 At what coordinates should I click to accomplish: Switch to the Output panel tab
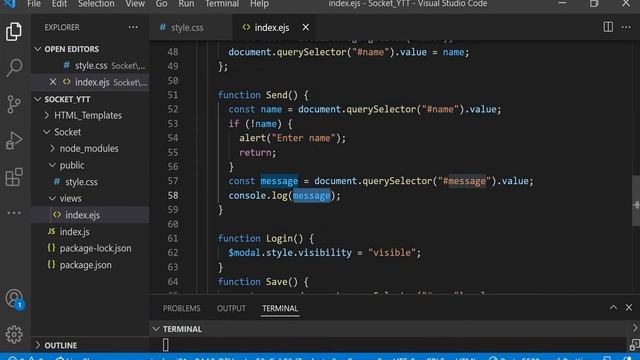(x=231, y=308)
